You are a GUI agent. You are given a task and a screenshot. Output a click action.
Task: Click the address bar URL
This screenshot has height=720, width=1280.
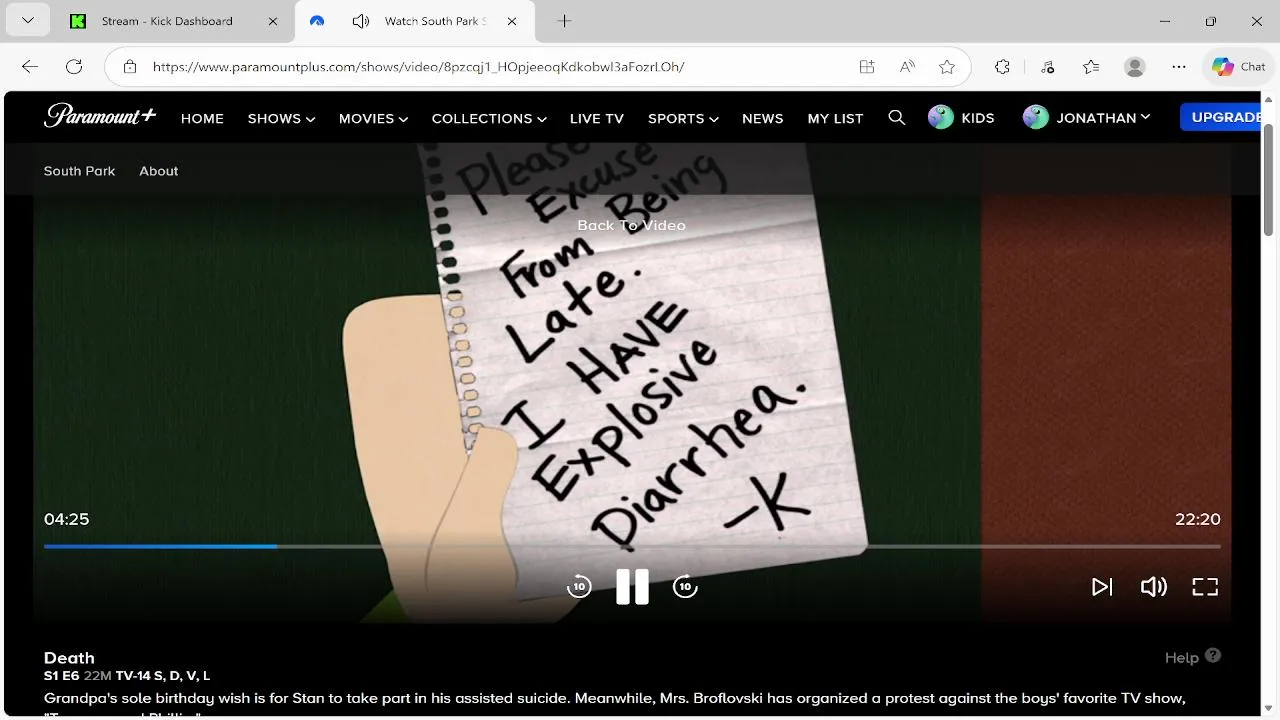click(x=418, y=67)
